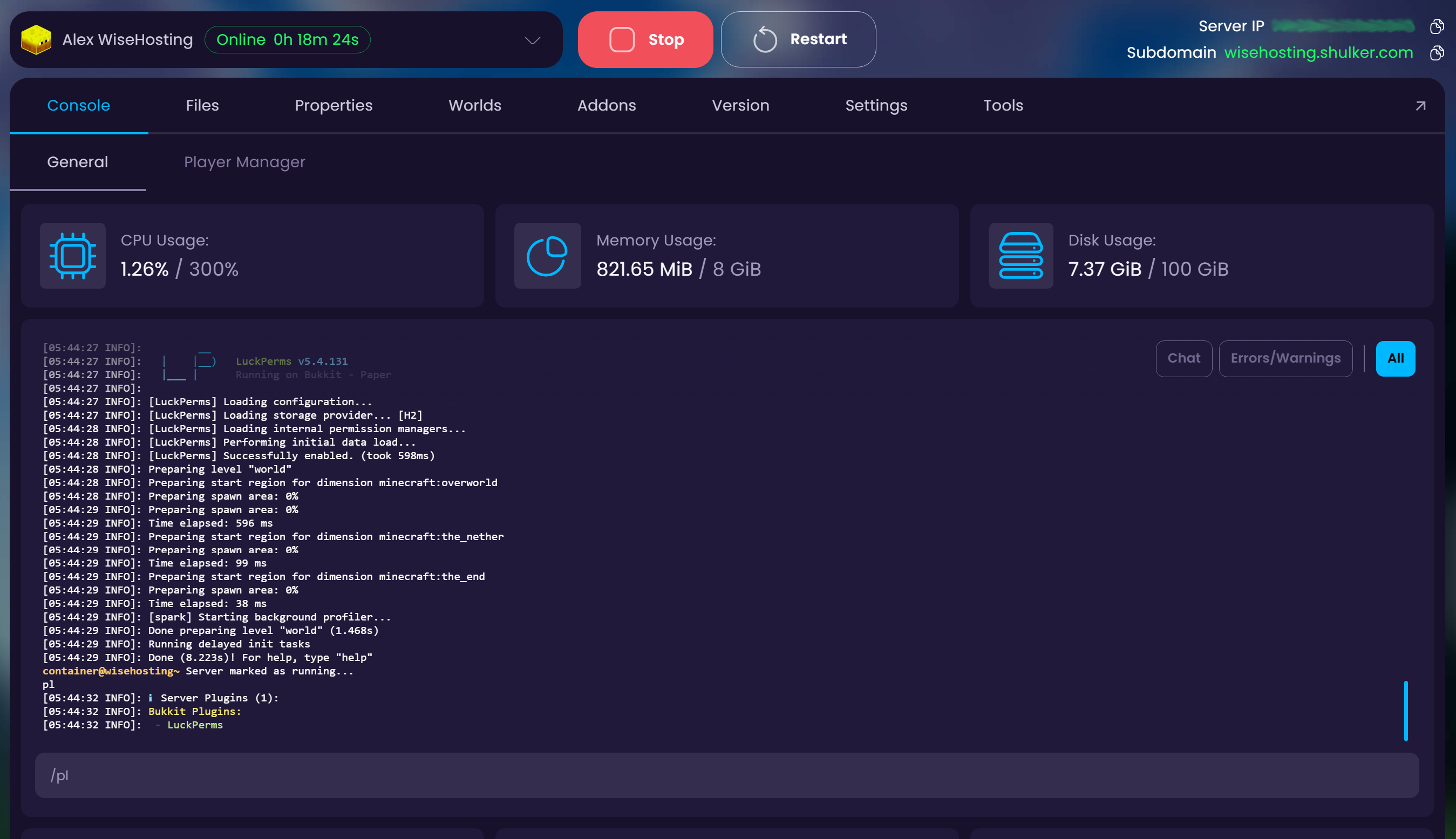Image resolution: width=1456 pixels, height=839 pixels.
Task: Filter console to Chat messages
Action: pos(1183,358)
